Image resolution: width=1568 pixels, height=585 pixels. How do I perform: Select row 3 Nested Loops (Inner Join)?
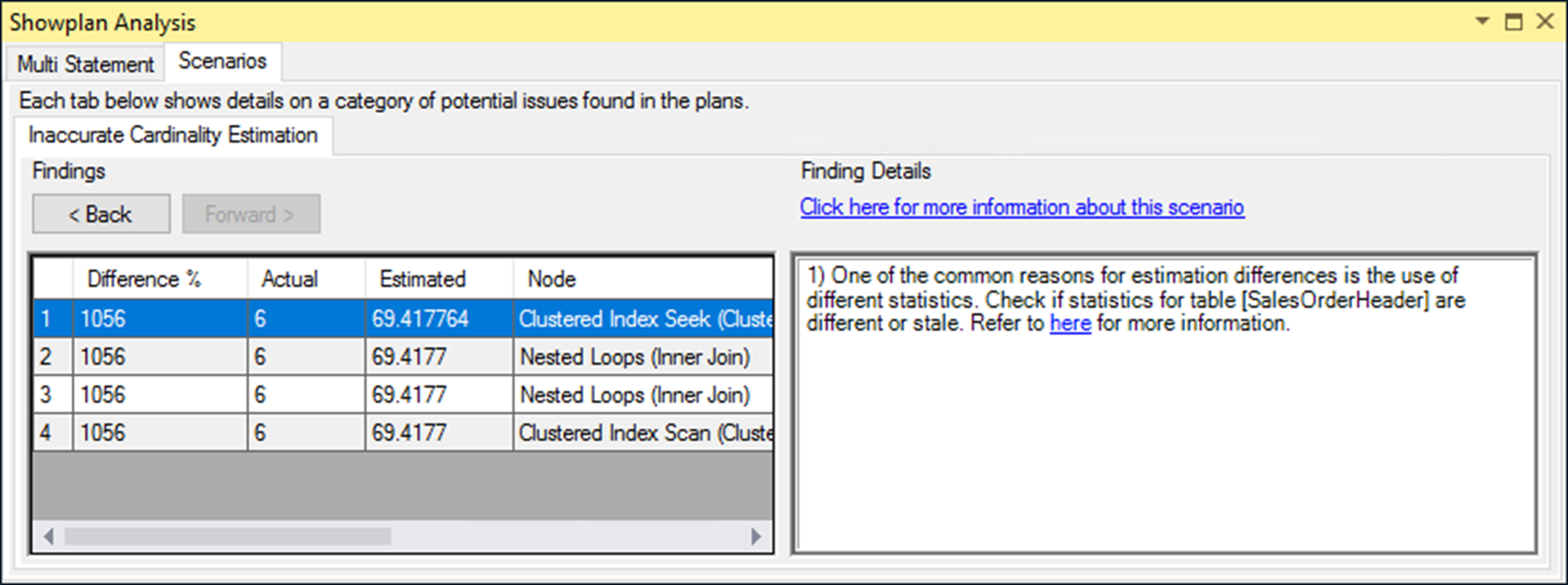(x=403, y=394)
